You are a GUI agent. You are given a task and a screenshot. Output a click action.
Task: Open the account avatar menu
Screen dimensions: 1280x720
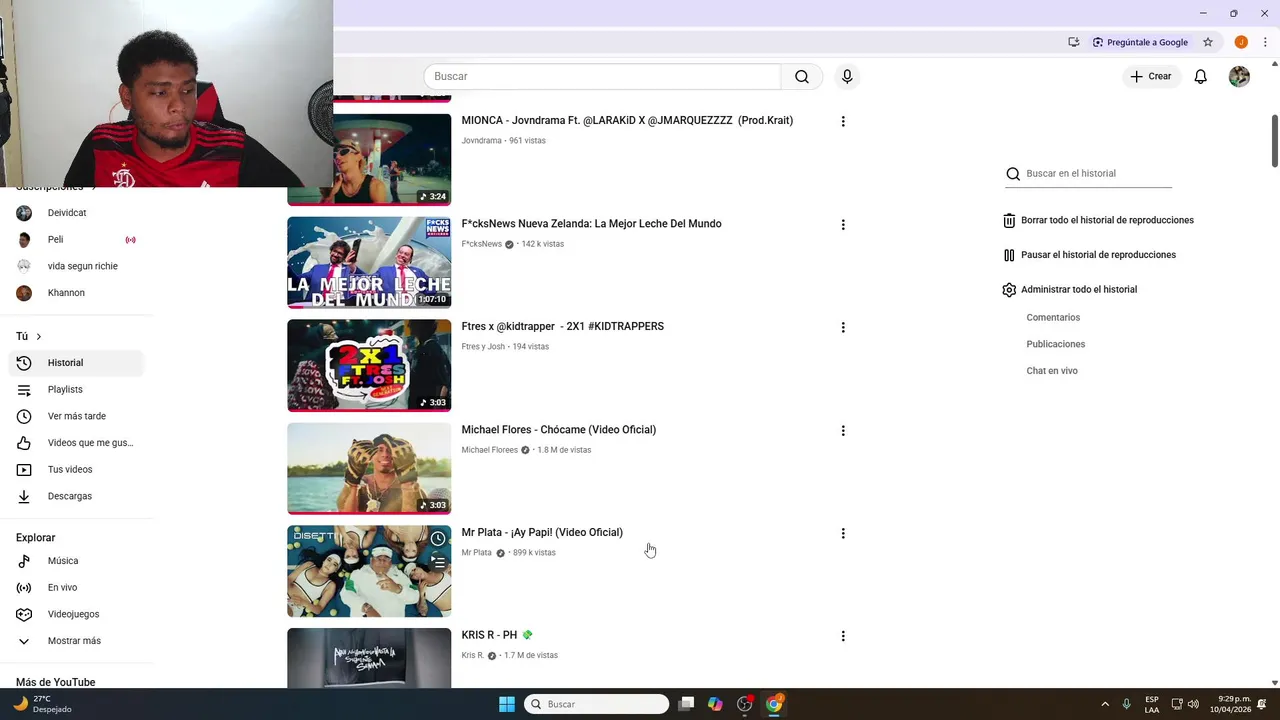pos(1239,77)
